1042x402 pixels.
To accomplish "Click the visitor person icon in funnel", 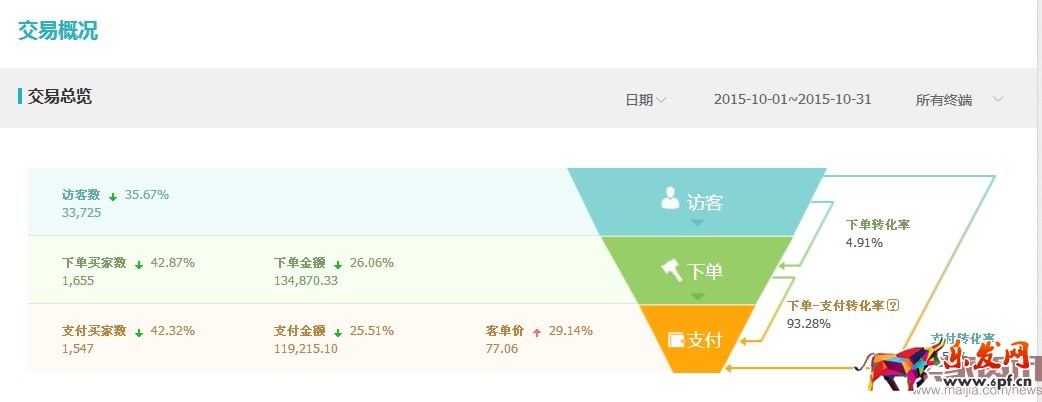I will point(670,198).
